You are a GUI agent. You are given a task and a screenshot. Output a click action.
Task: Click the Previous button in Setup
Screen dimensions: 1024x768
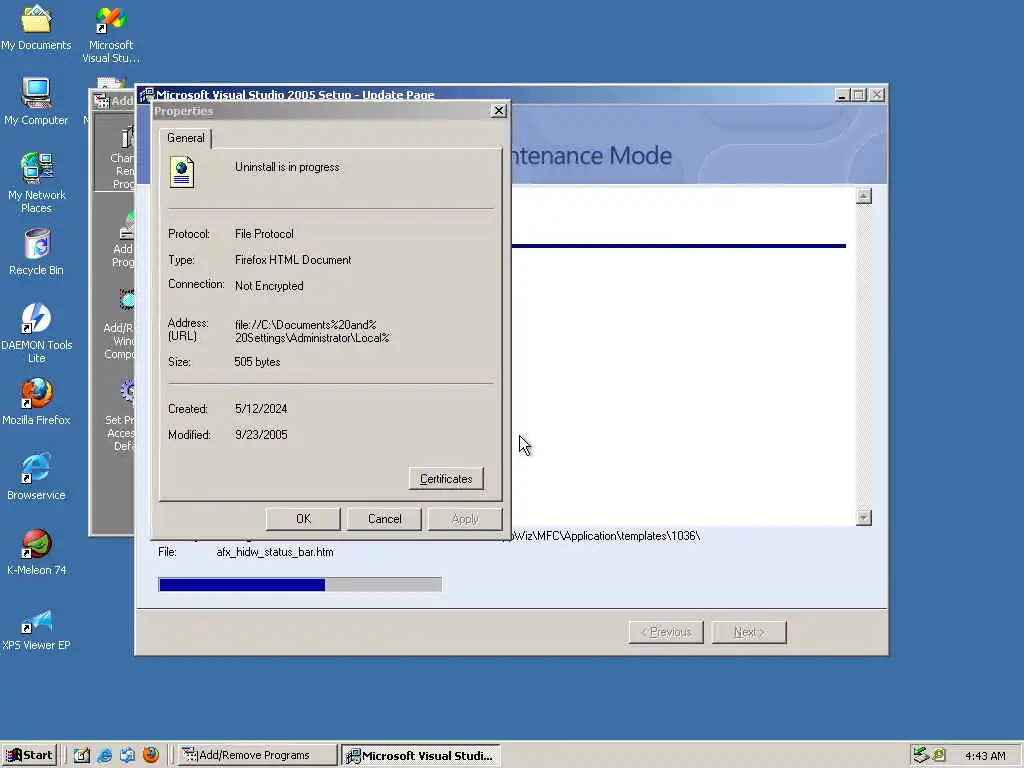(666, 632)
